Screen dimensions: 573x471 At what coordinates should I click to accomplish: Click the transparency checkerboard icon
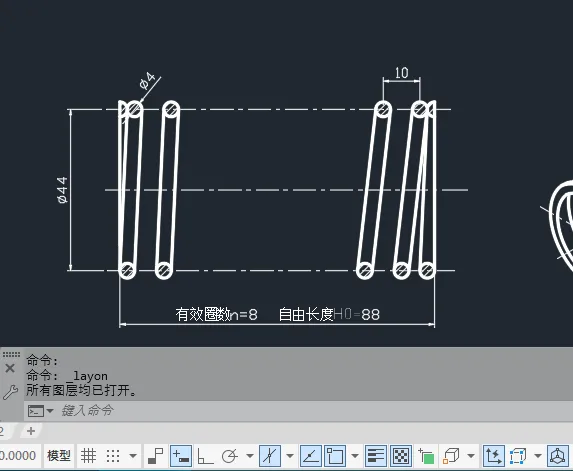click(x=401, y=456)
